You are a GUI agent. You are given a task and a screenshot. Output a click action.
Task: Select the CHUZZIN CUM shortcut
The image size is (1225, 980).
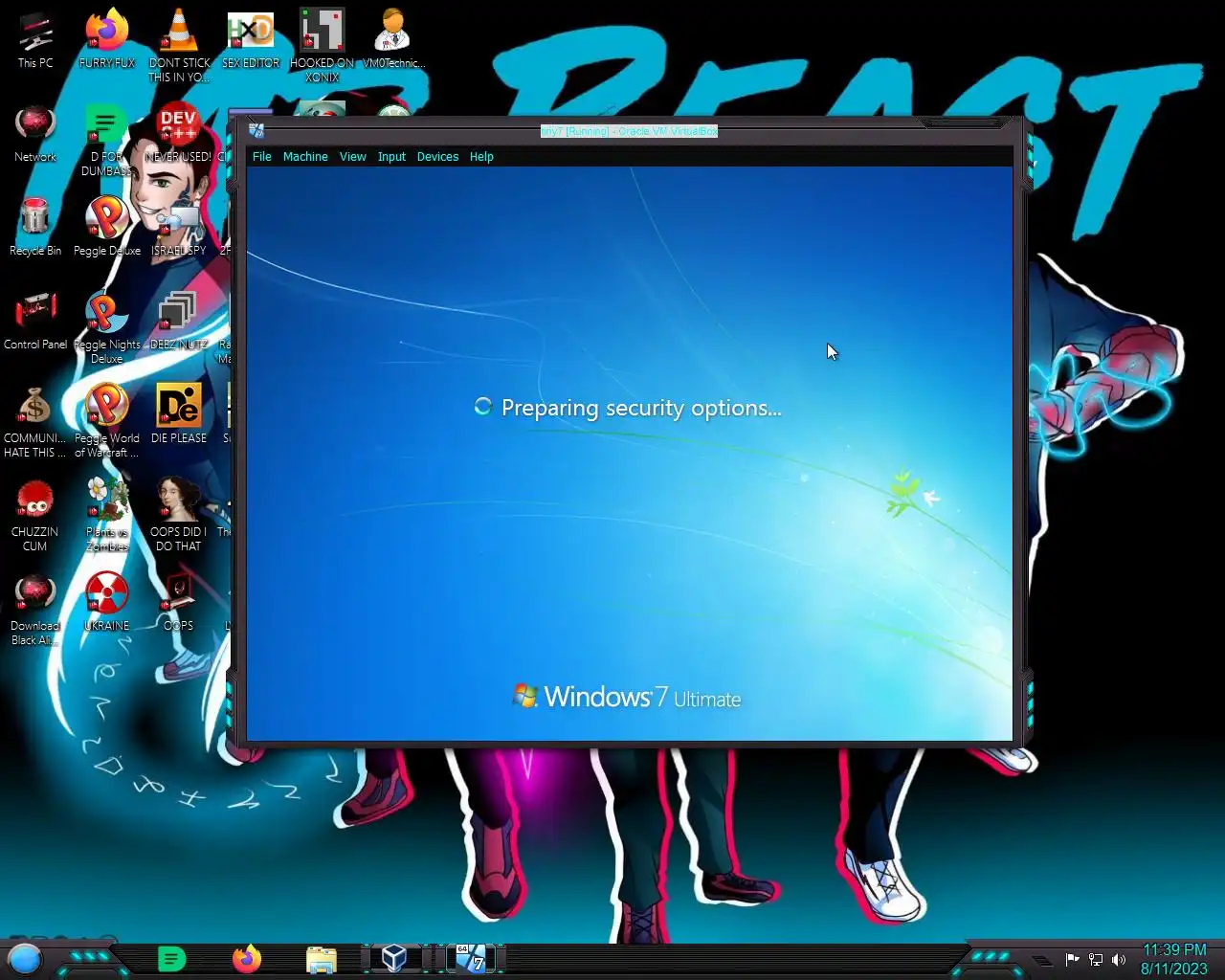pyautogui.click(x=35, y=515)
